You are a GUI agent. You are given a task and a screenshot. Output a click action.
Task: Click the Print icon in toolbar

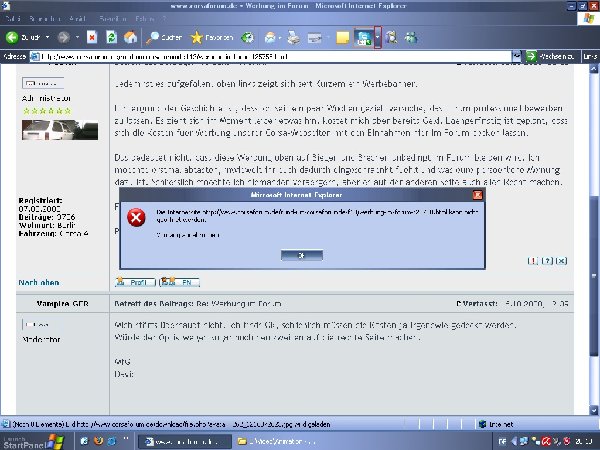pyautogui.click(x=292, y=37)
